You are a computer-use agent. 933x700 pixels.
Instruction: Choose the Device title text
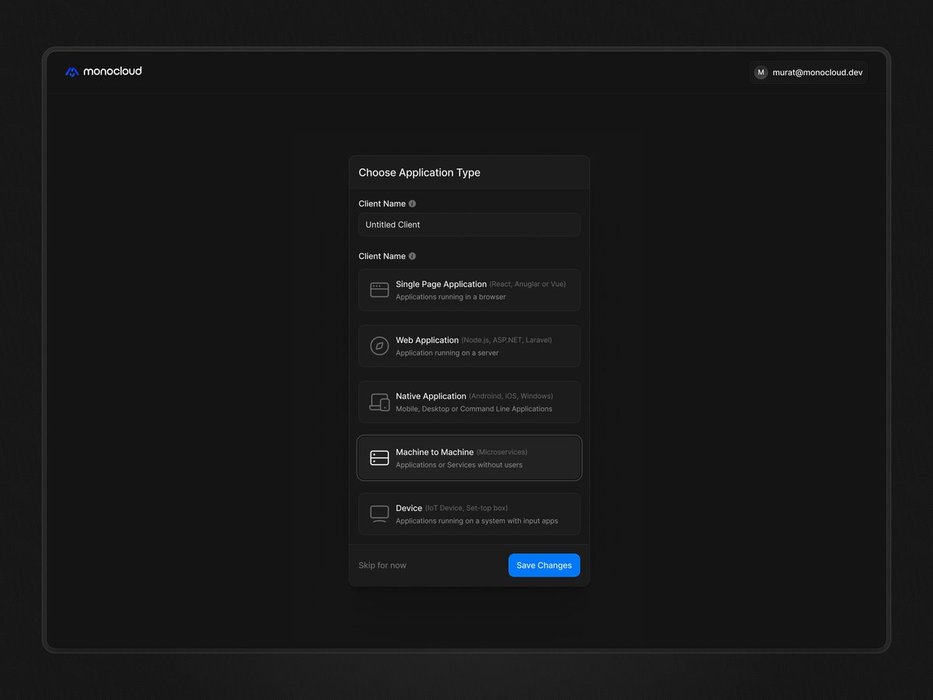click(x=408, y=508)
